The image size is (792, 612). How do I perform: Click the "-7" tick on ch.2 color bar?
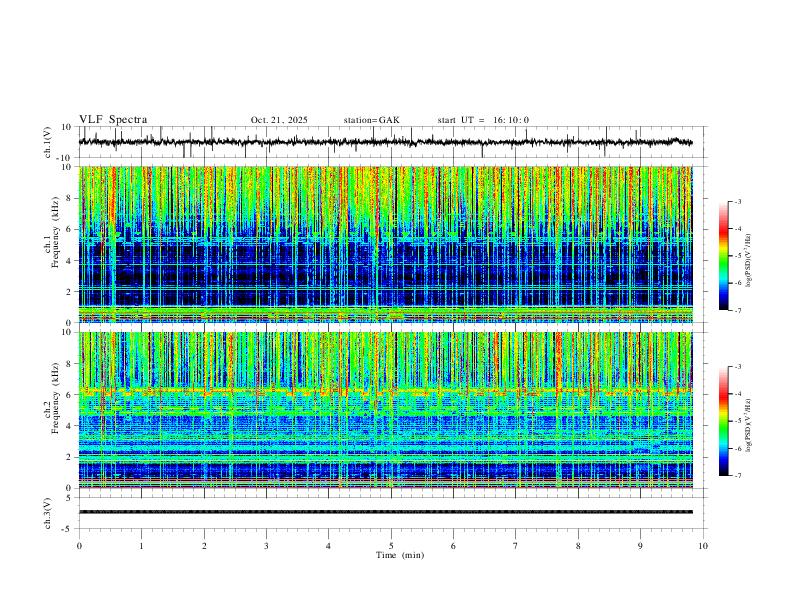(x=738, y=475)
